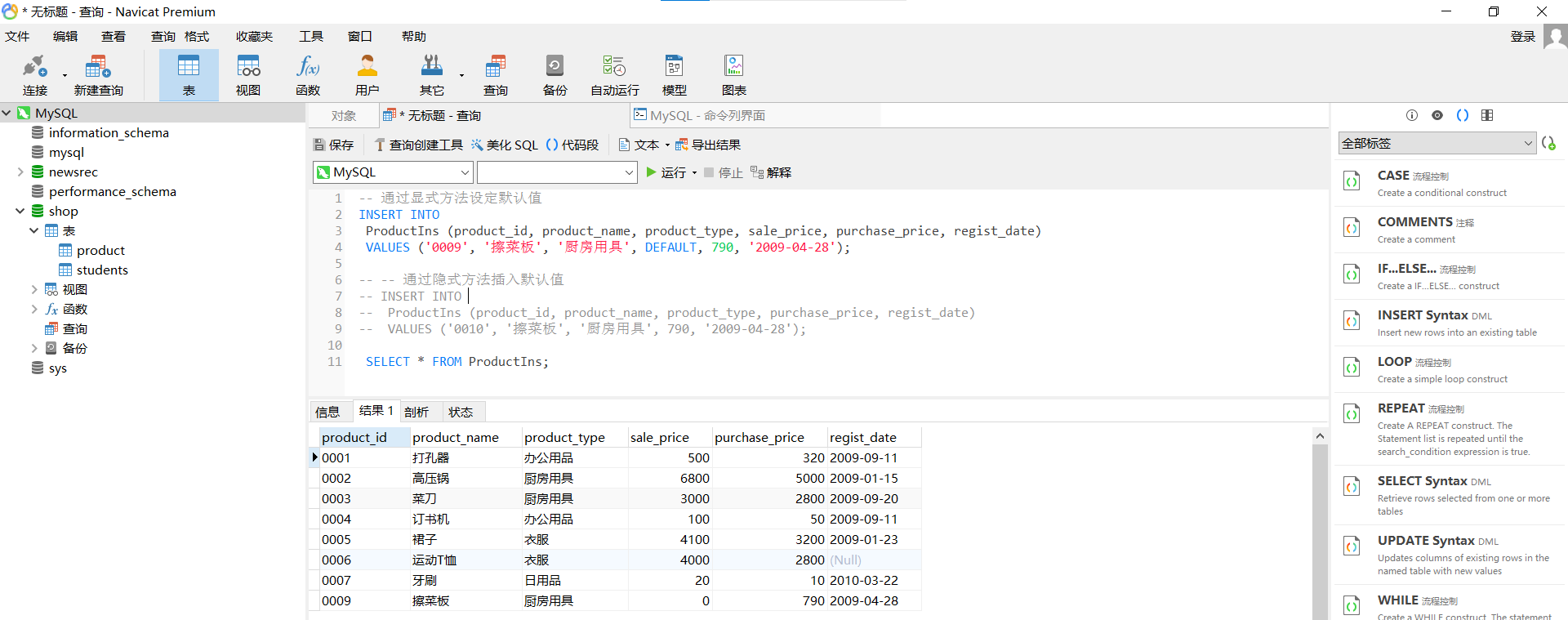The width and height of the screenshot is (1568, 620).
Task: Expand the 函数 node under shop
Action: pos(34,309)
